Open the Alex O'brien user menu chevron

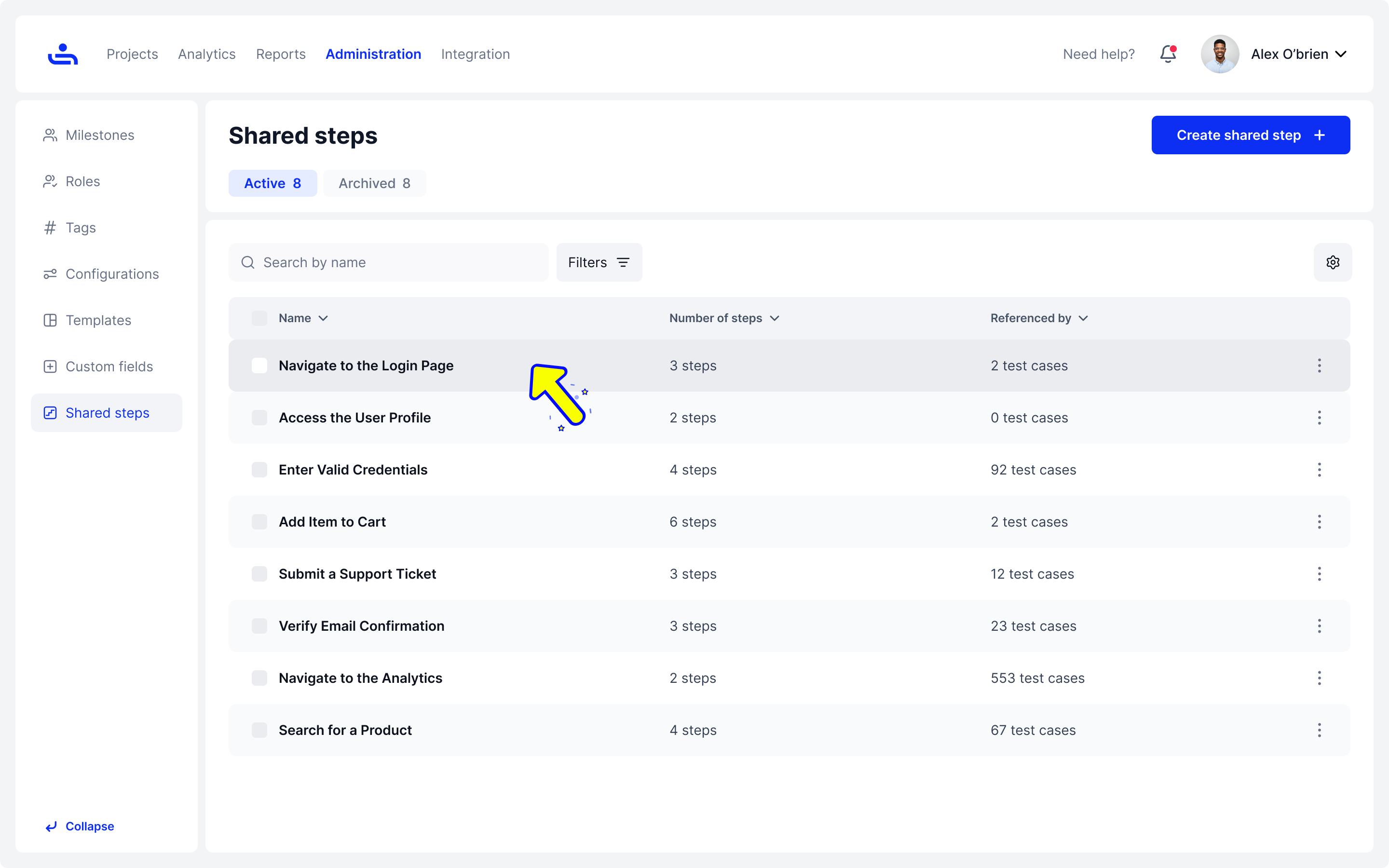tap(1341, 54)
